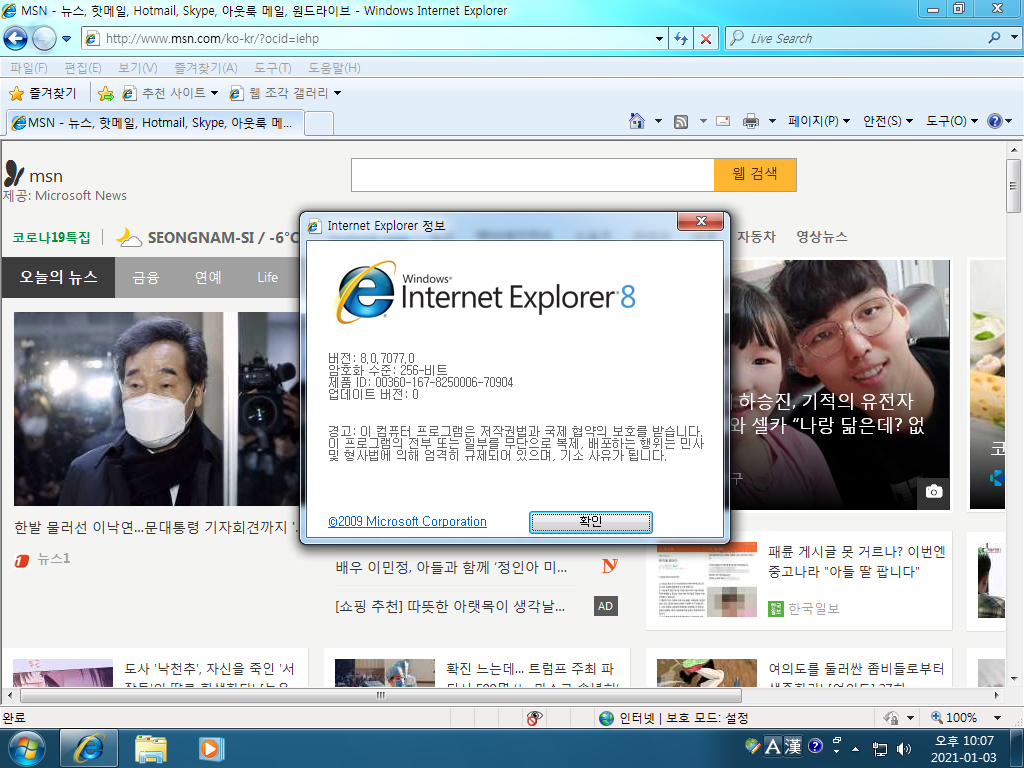Screen dimensions: 1024x768
Task: Open the 파일(F) menu
Action: click(29, 68)
